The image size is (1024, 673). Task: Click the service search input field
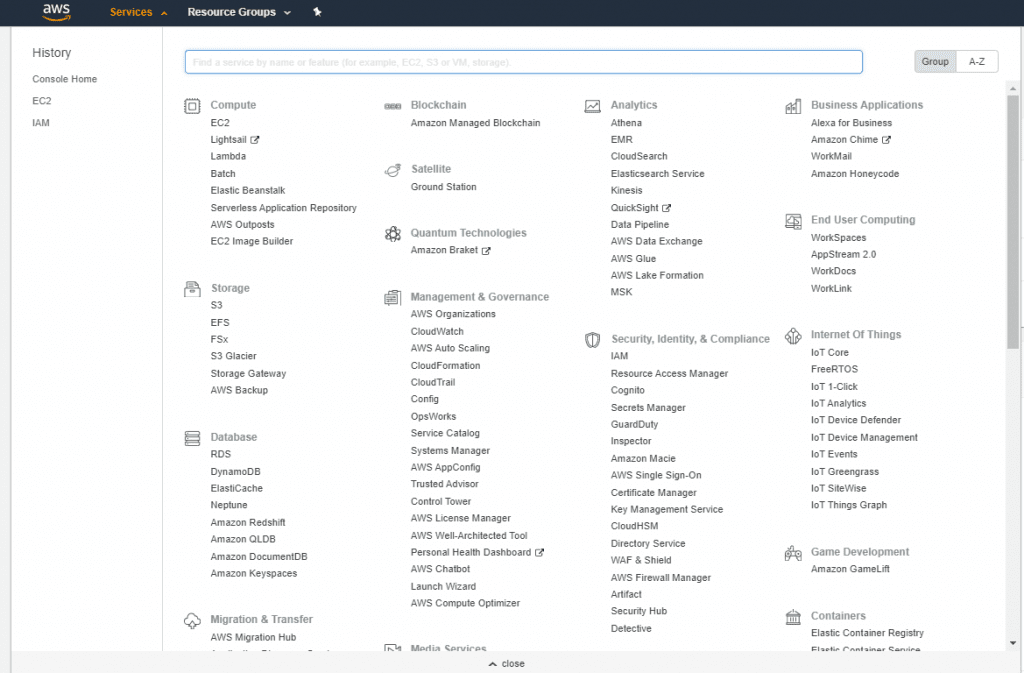tap(523, 62)
